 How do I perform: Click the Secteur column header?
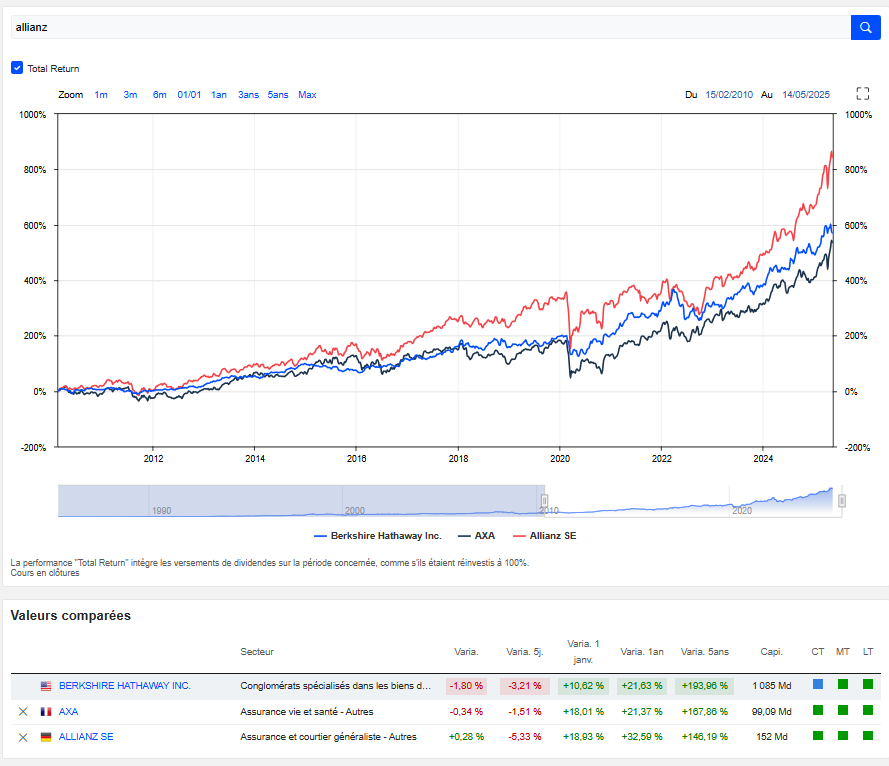pyautogui.click(x=257, y=652)
